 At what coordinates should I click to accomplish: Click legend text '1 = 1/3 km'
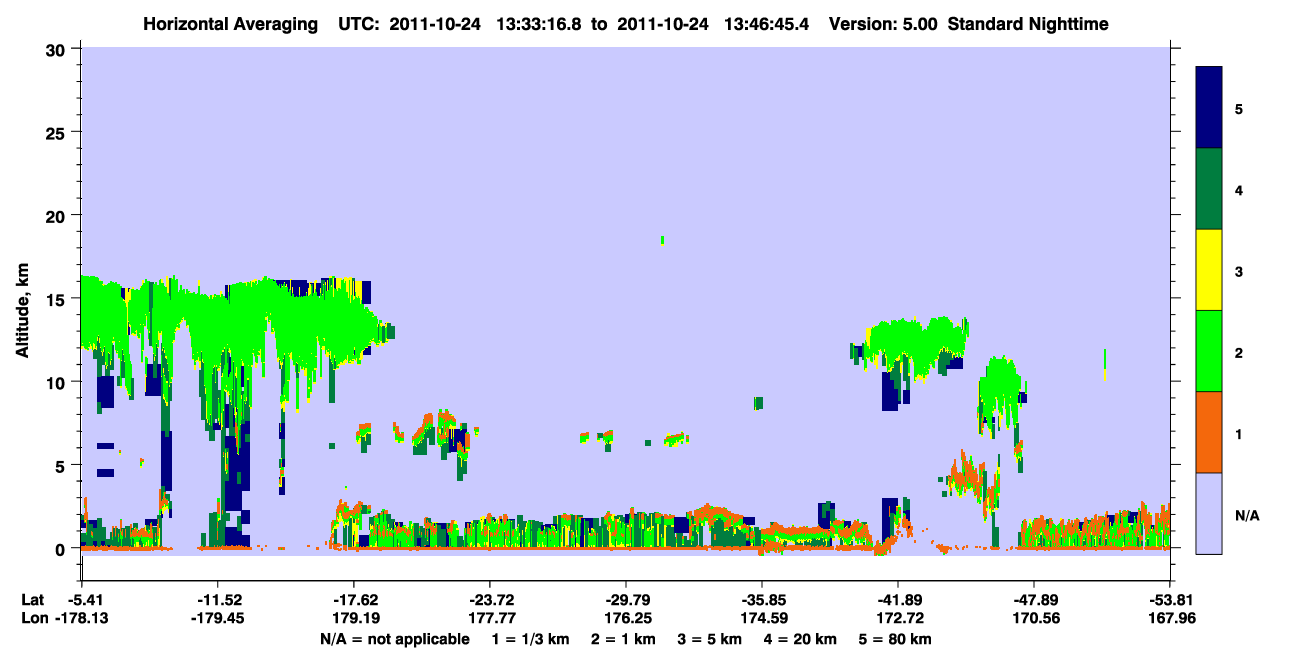[533, 639]
